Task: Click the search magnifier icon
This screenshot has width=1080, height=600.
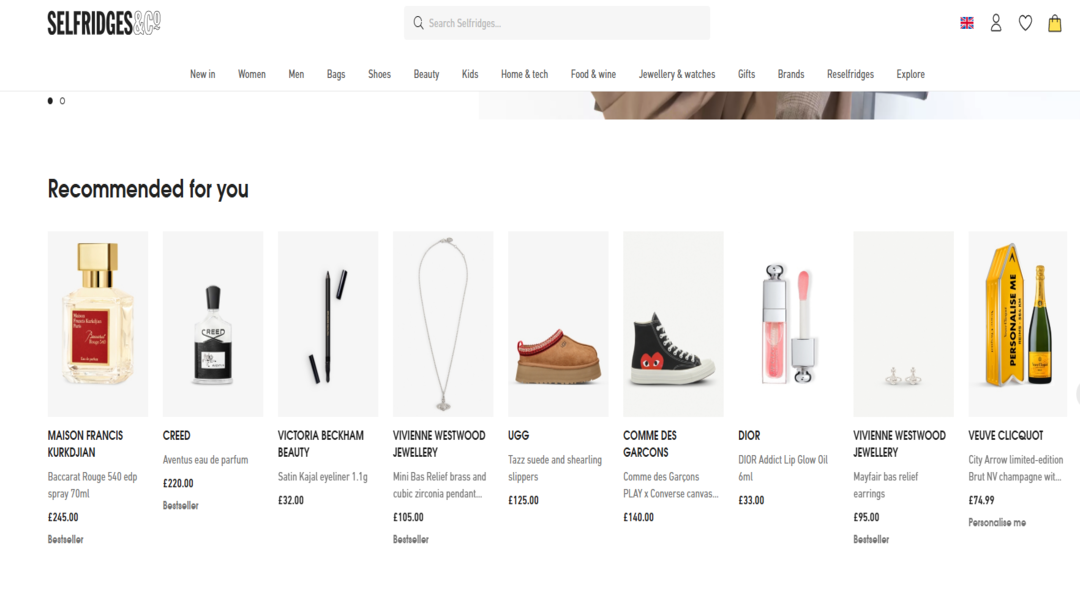Action: [418, 23]
